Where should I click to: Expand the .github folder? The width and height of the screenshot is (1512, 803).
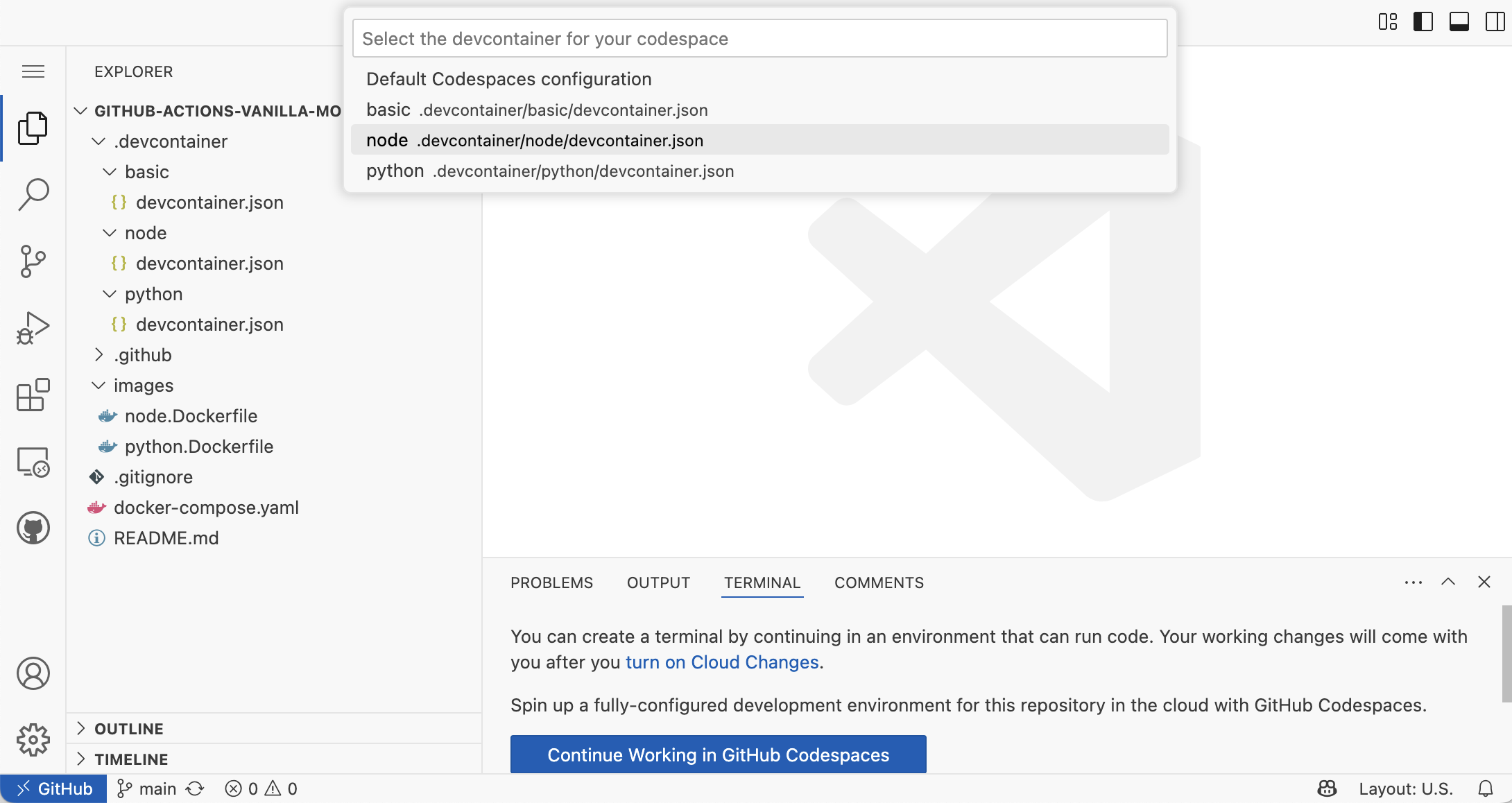tap(99, 354)
